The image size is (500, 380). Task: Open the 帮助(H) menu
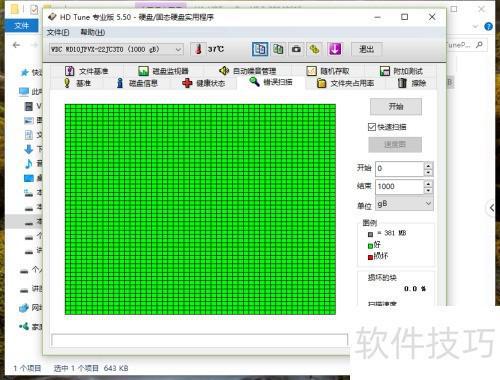coord(93,32)
